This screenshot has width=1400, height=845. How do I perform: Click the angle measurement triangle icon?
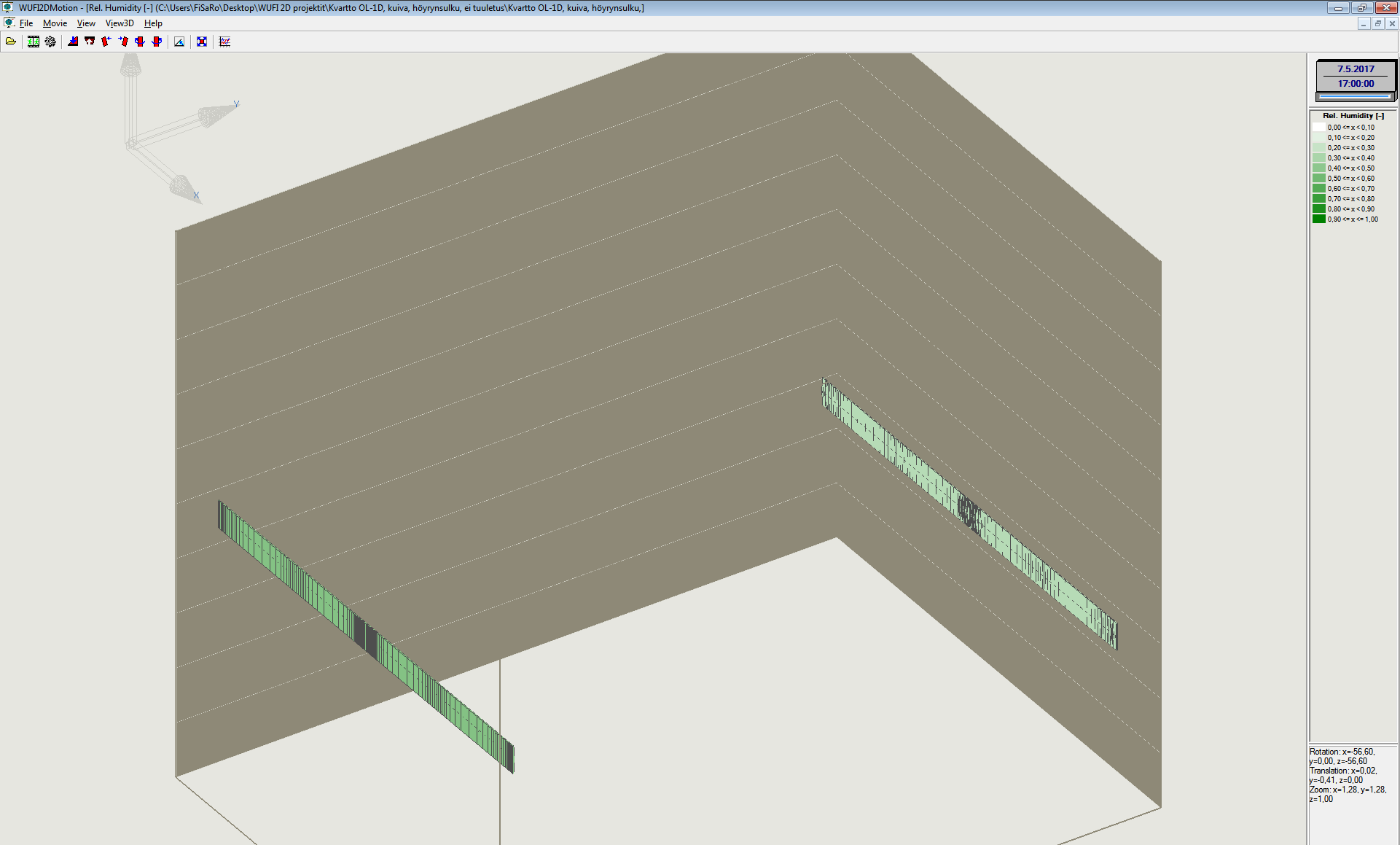tap(179, 42)
